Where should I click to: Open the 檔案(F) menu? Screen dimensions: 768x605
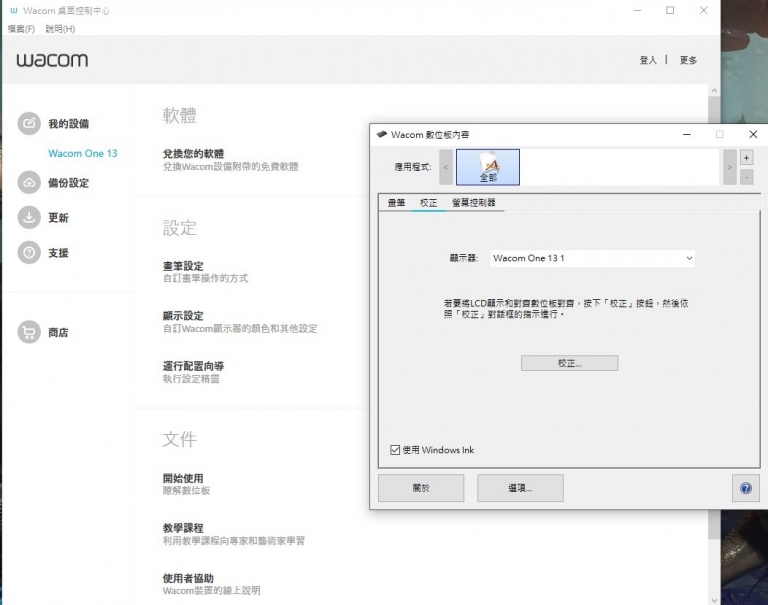pos(21,29)
